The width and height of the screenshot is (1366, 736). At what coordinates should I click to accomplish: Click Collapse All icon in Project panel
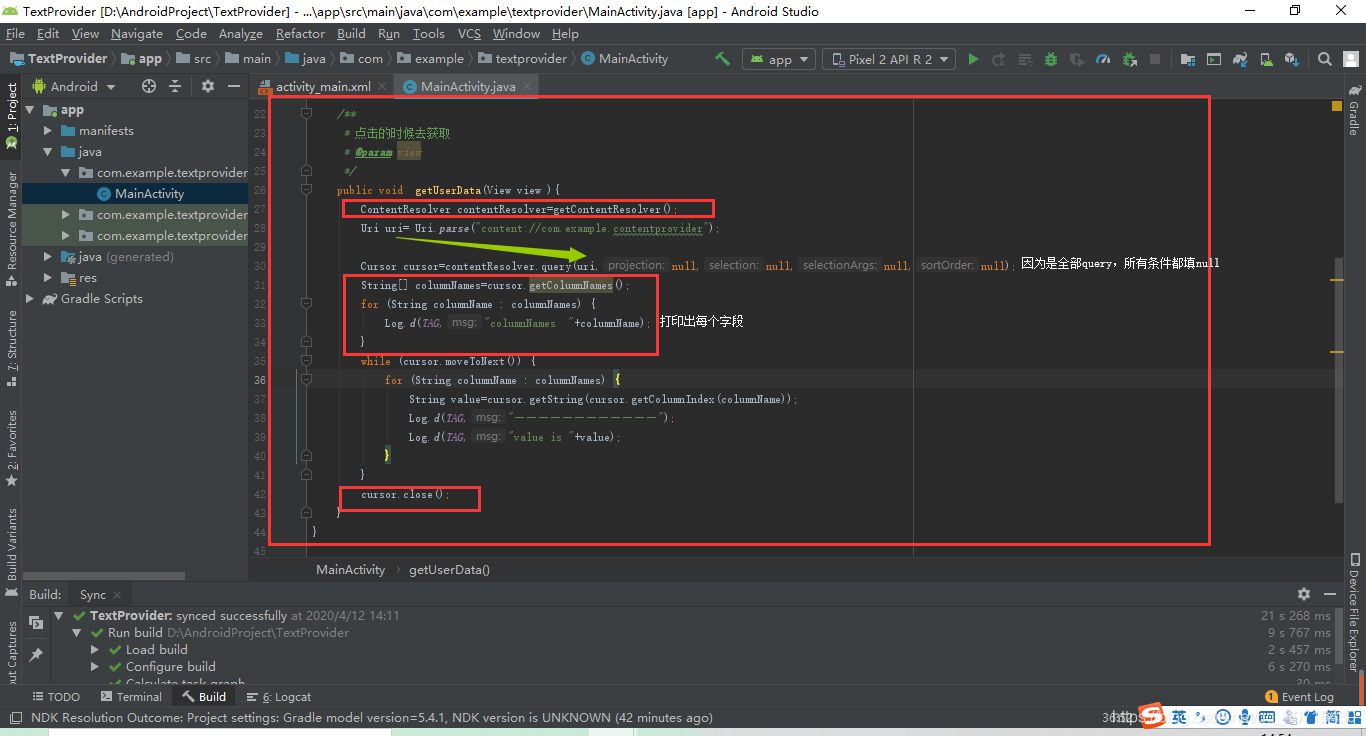click(x=175, y=87)
